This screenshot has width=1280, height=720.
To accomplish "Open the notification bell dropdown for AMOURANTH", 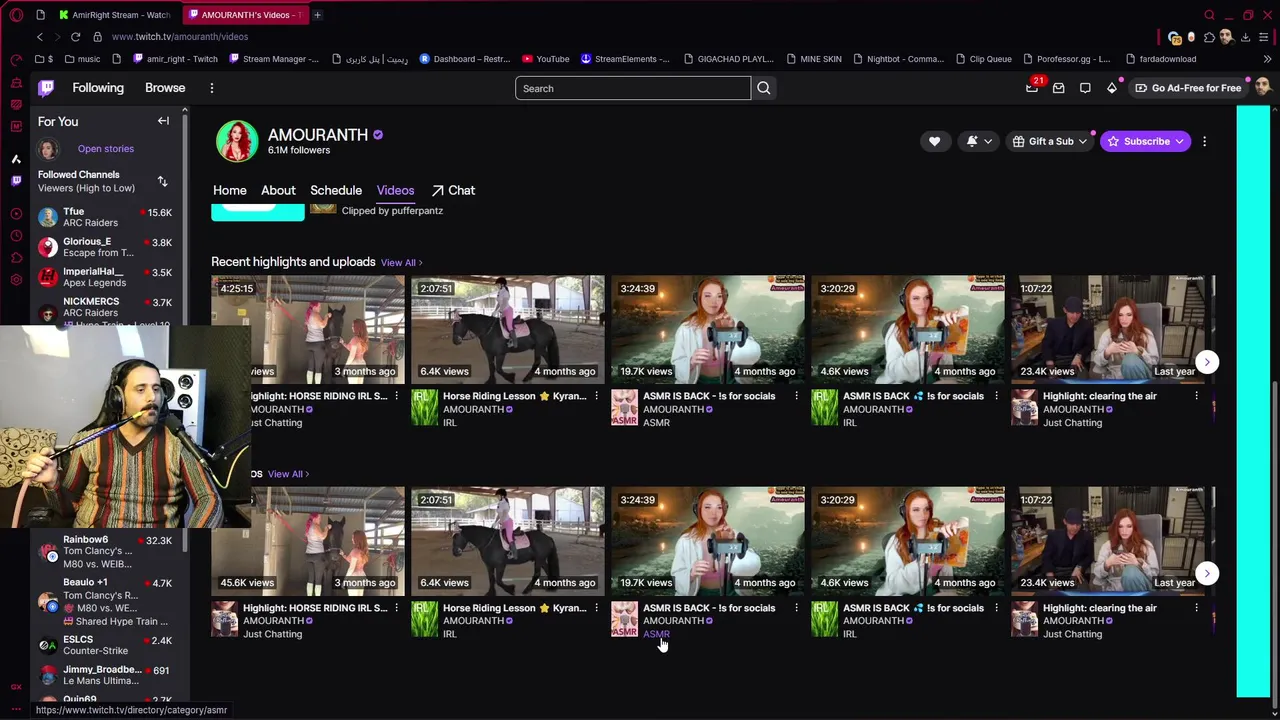I will [x=979, y=141].
